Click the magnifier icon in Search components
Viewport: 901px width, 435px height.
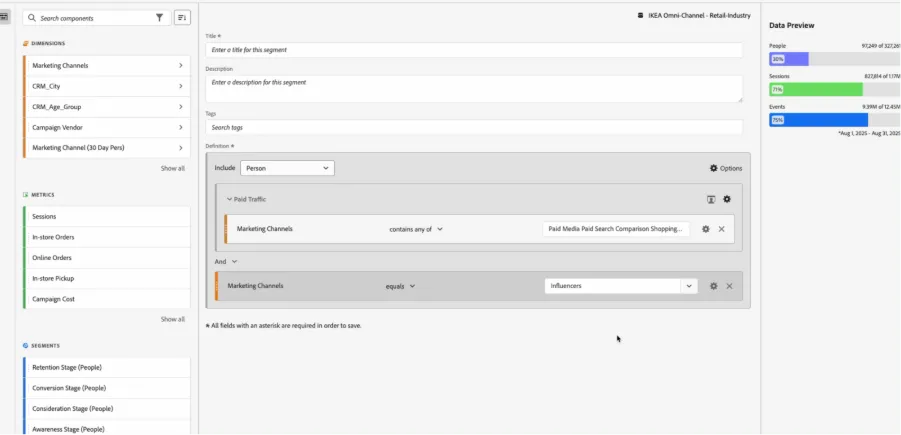click(x=32, y=18)
